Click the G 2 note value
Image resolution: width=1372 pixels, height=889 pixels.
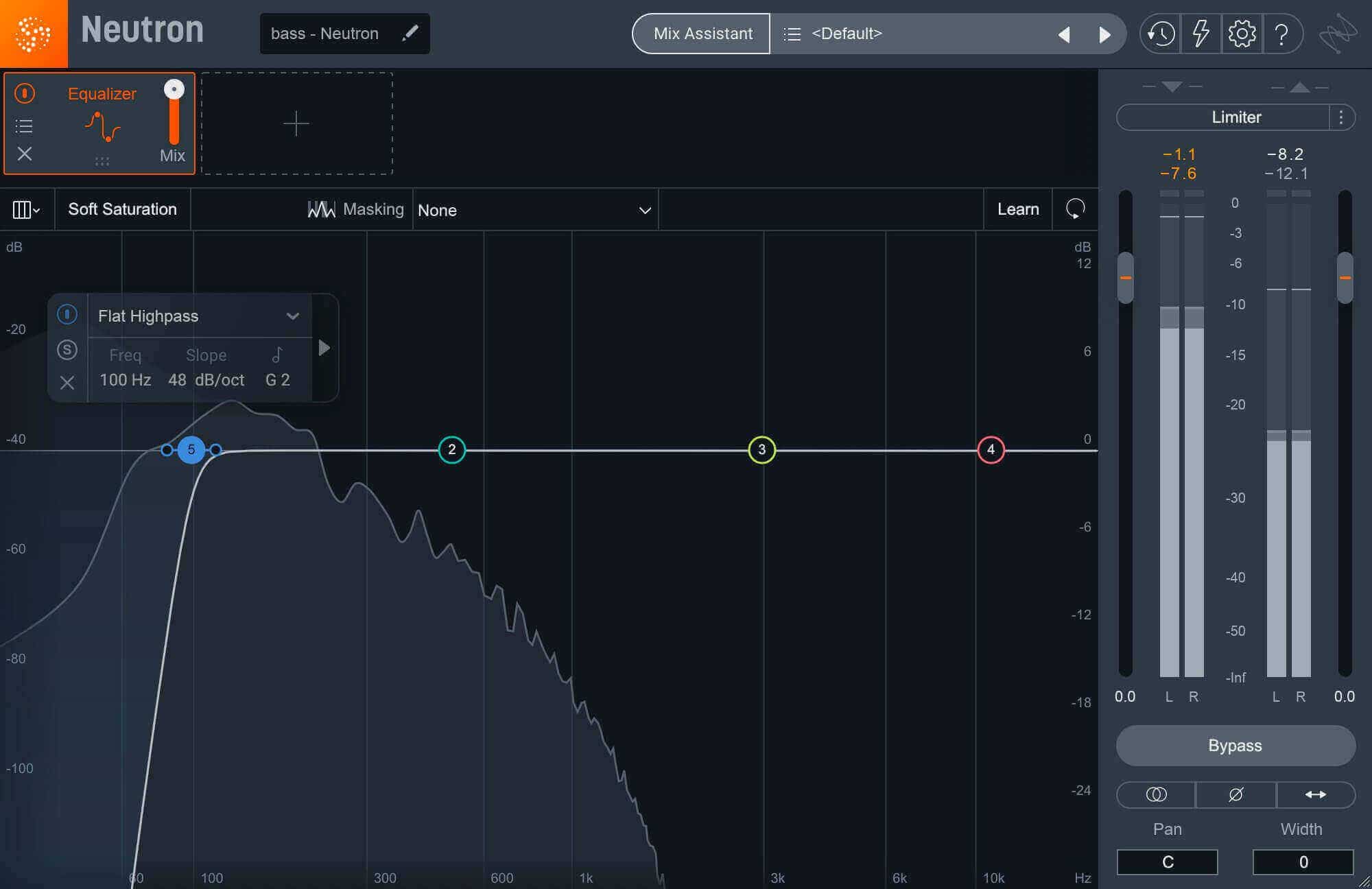pos(278,379)
